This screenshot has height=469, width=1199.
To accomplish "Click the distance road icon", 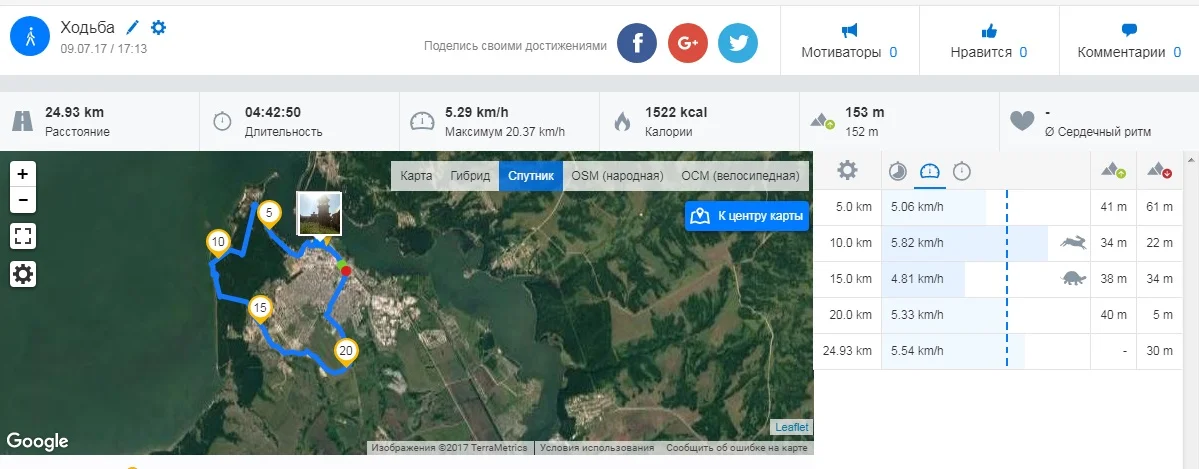I will (23, 121).
